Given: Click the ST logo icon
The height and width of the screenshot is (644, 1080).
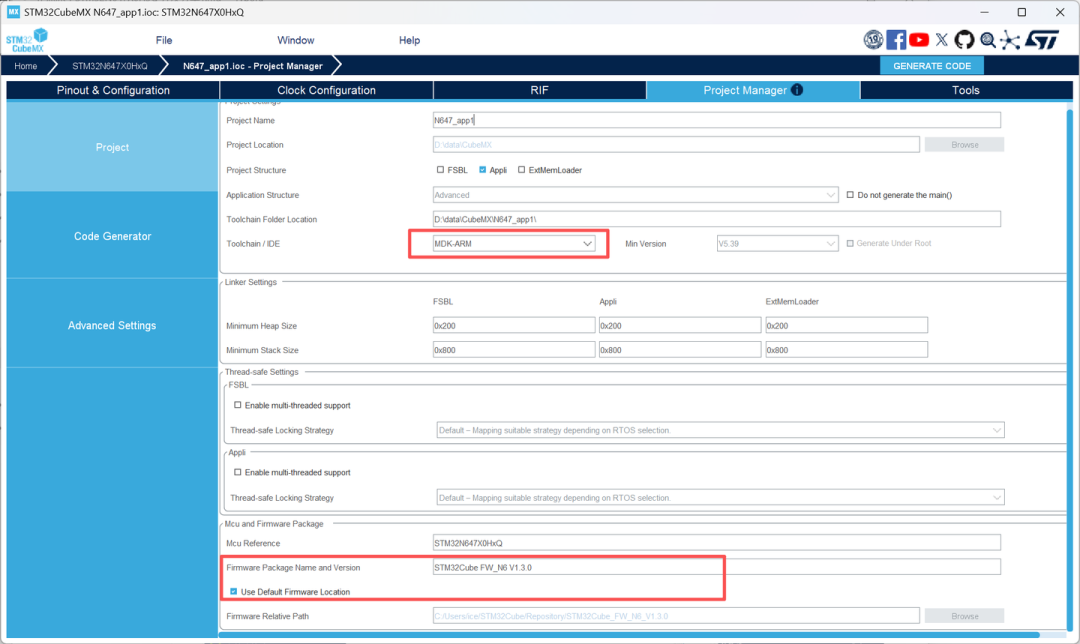Looking at the screenshot, I should coord(1042,40).
